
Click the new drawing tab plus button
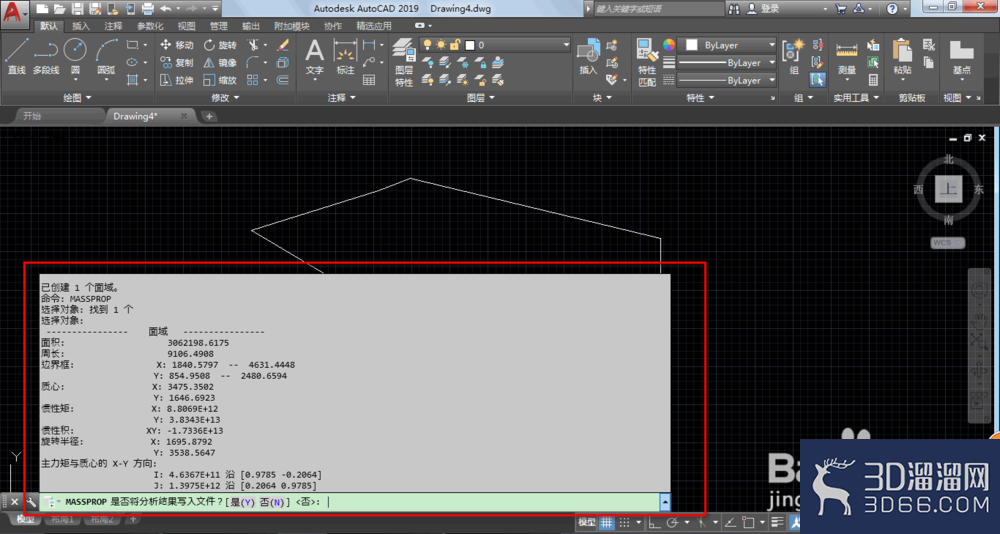pos(209,116)
